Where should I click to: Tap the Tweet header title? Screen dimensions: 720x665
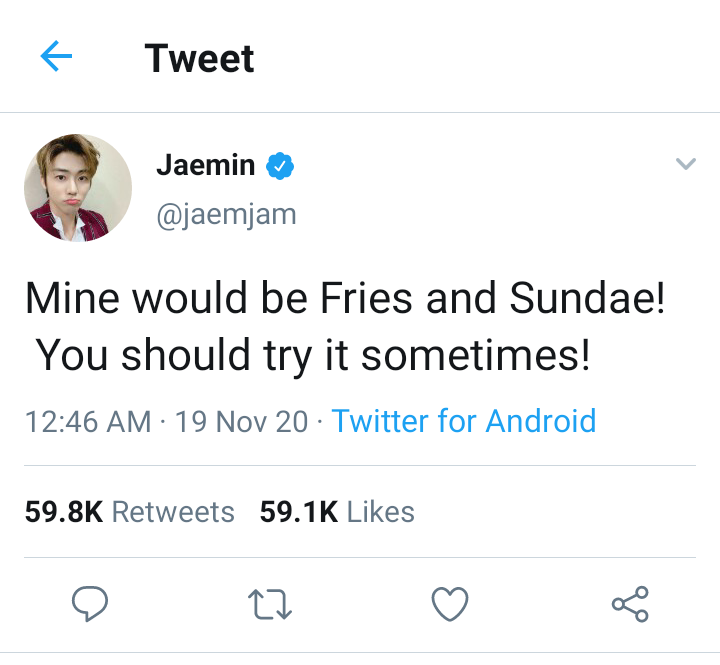point(199,58)
